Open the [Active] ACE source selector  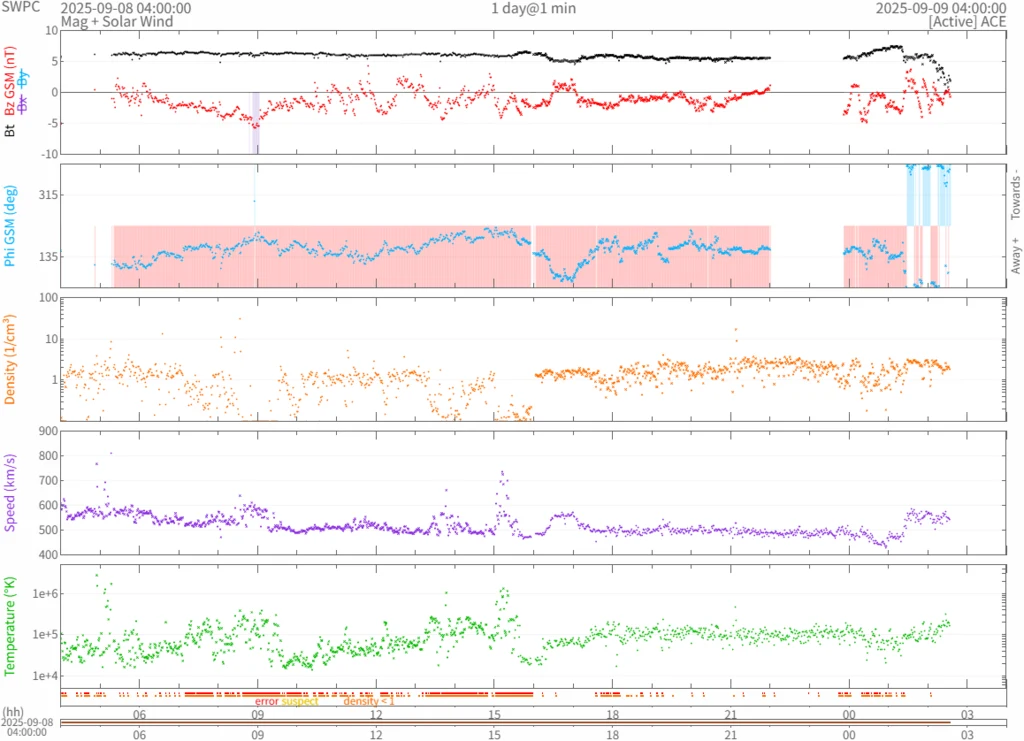click(966, 22)
